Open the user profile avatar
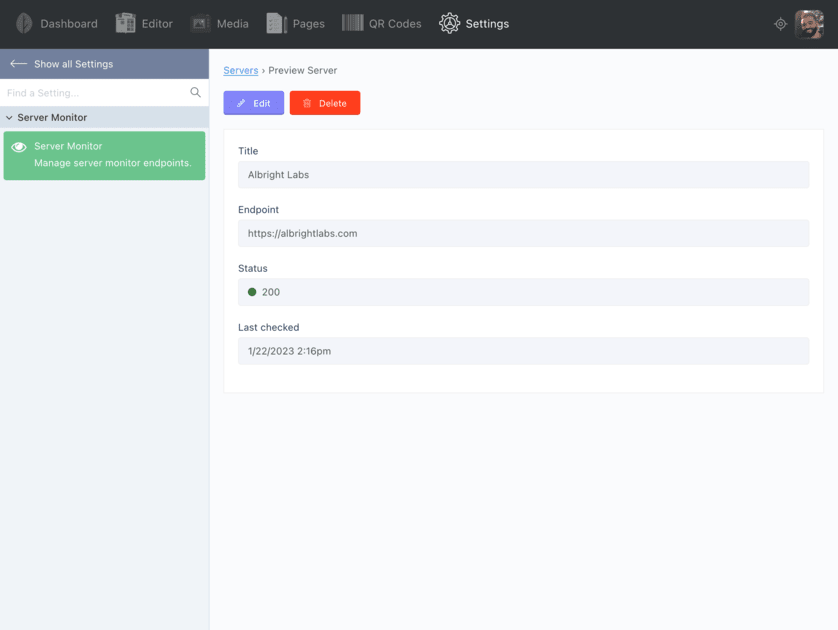The image size is (838, 630). pyautogui.click(x=809, y=25)
